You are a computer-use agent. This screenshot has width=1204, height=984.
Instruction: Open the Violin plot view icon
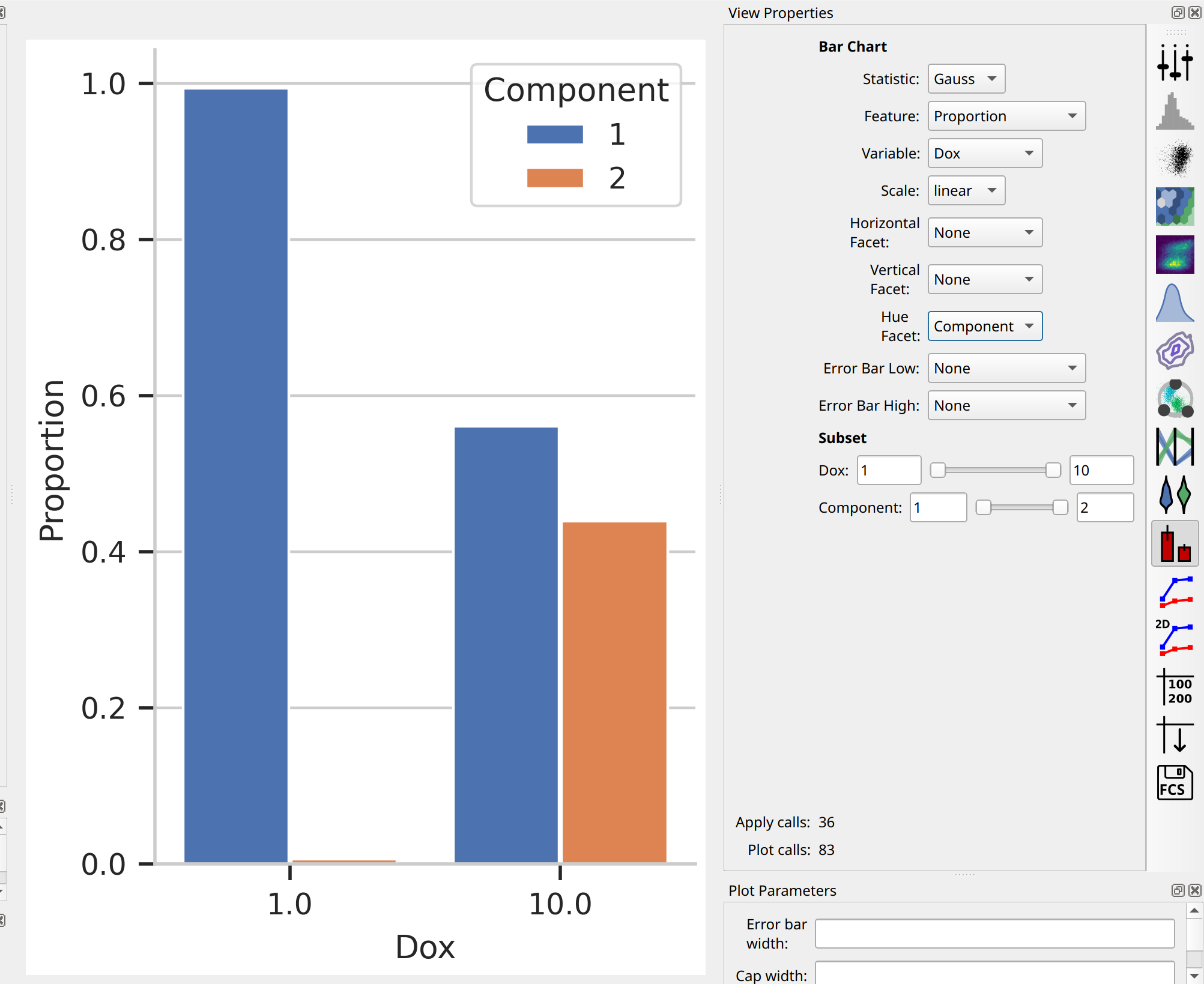tap(1175, 495)
